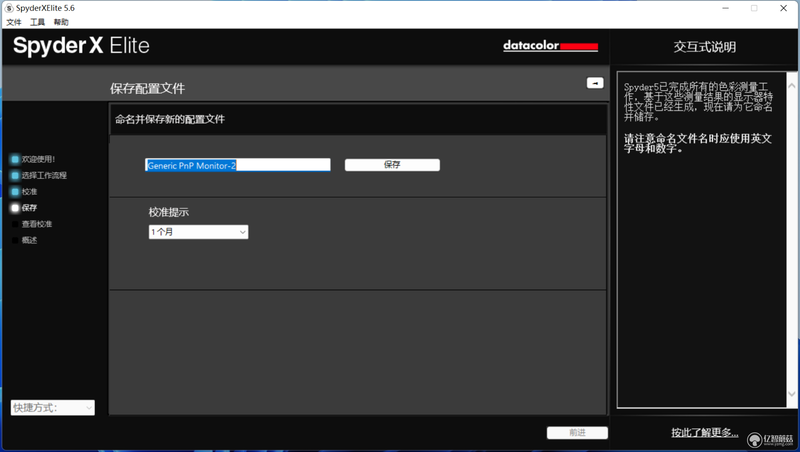800x452 pixels.
Task: Click the 保存 button to save profile
Action: coord(392,165)
